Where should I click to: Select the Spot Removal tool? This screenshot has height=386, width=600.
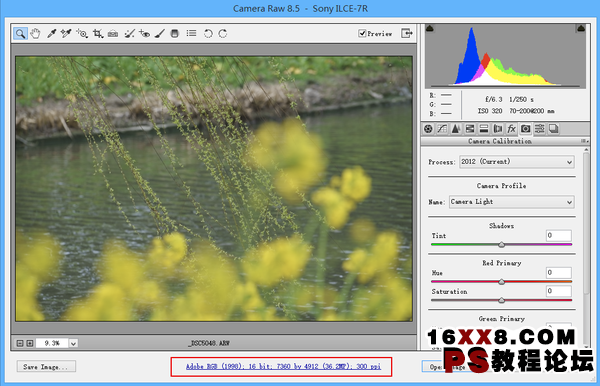point(129,34)
